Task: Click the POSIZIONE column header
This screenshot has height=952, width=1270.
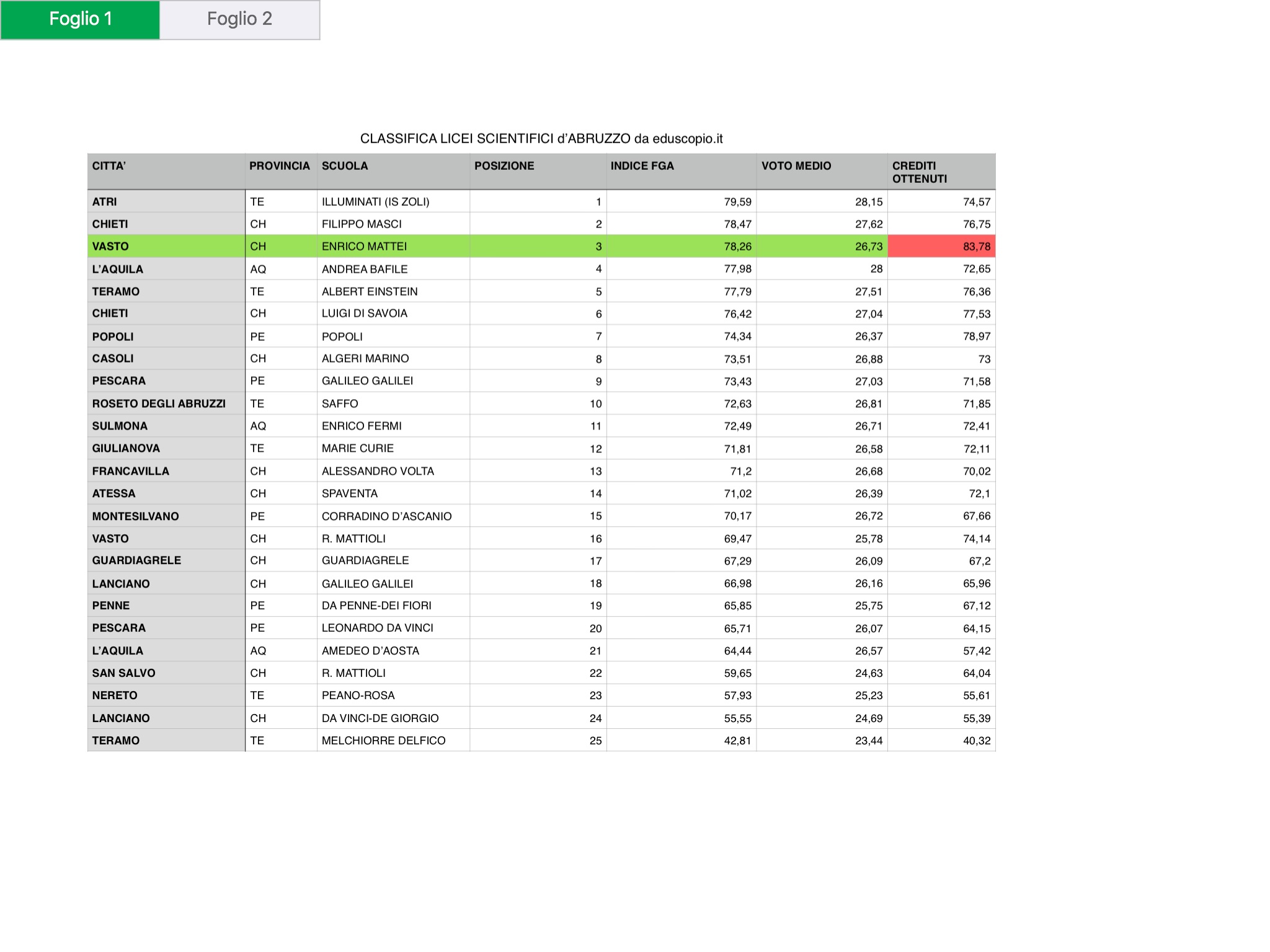Action: [x=538, y=172]
